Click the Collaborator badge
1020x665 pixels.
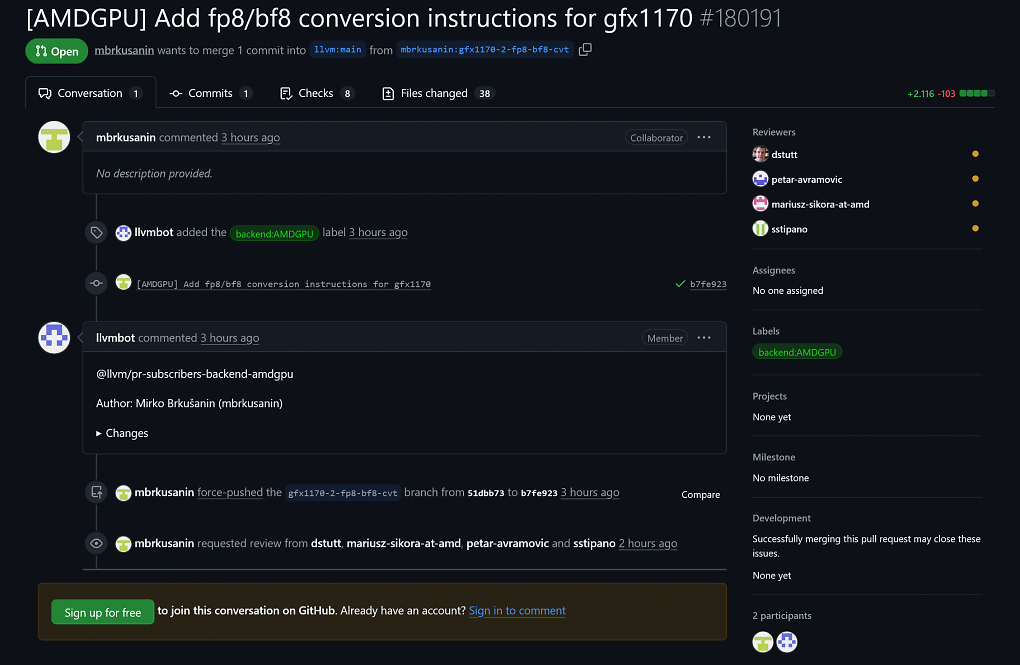(656, 137)
